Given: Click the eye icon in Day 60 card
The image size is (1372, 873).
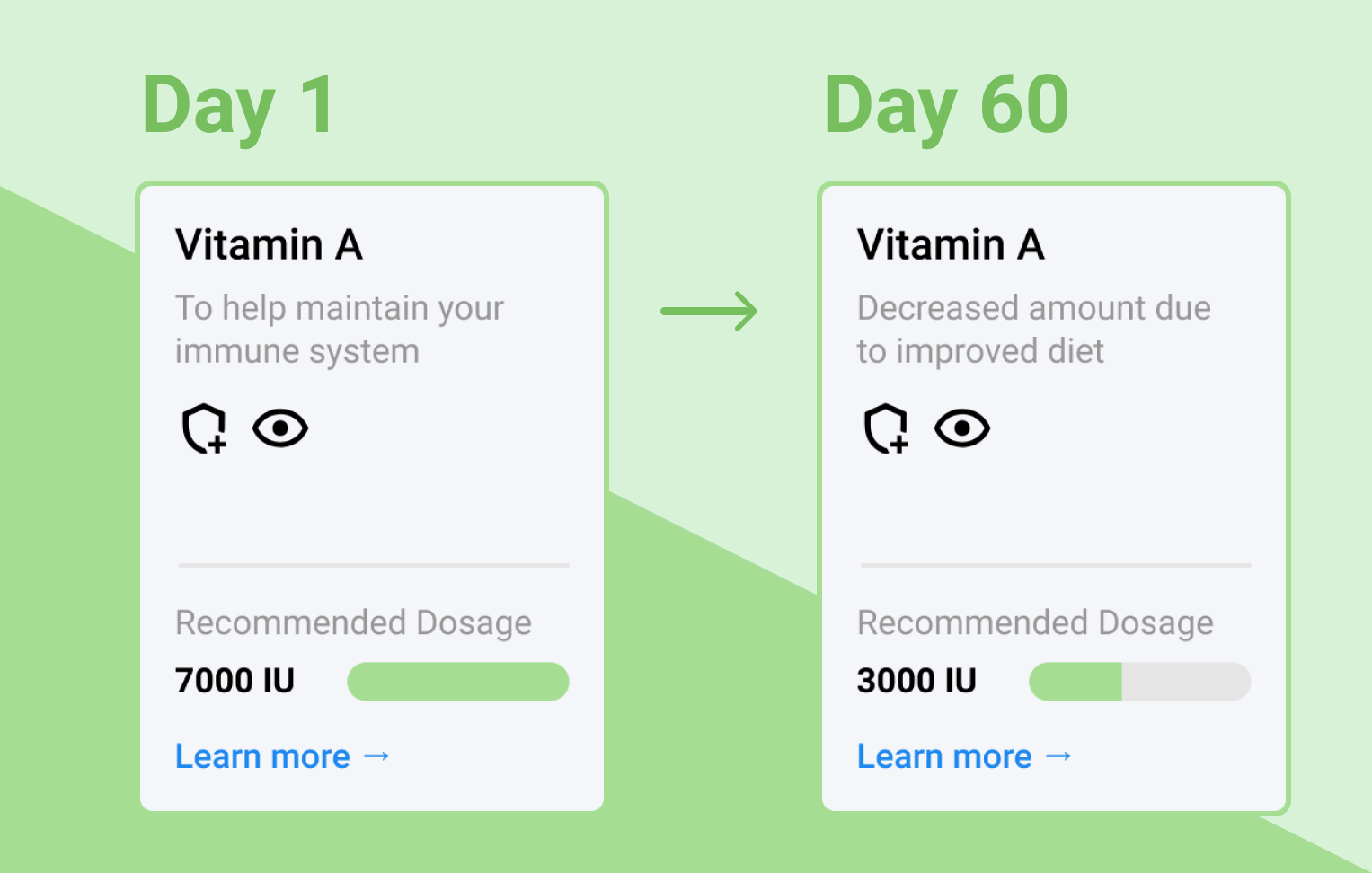Looking at the screenshot, I should (962, 428).
